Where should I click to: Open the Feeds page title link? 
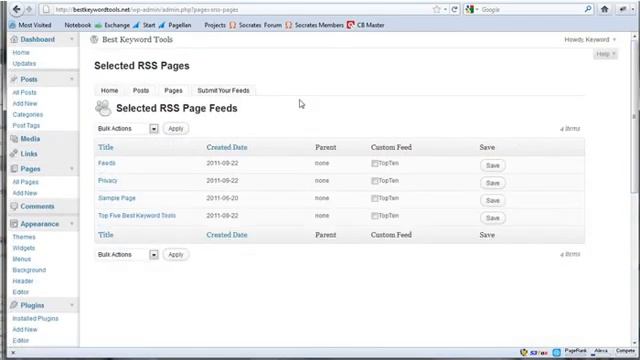coord(107,163)
